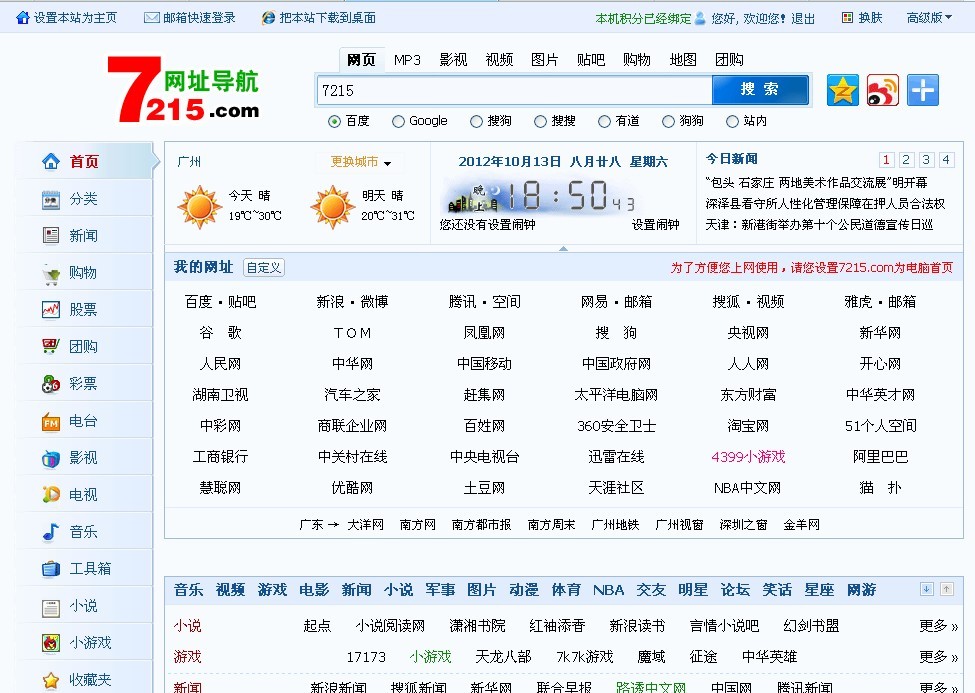Open 彩票 lottery balls icon in sidebar
Screen dimensions: 975x693
point(51,384)
